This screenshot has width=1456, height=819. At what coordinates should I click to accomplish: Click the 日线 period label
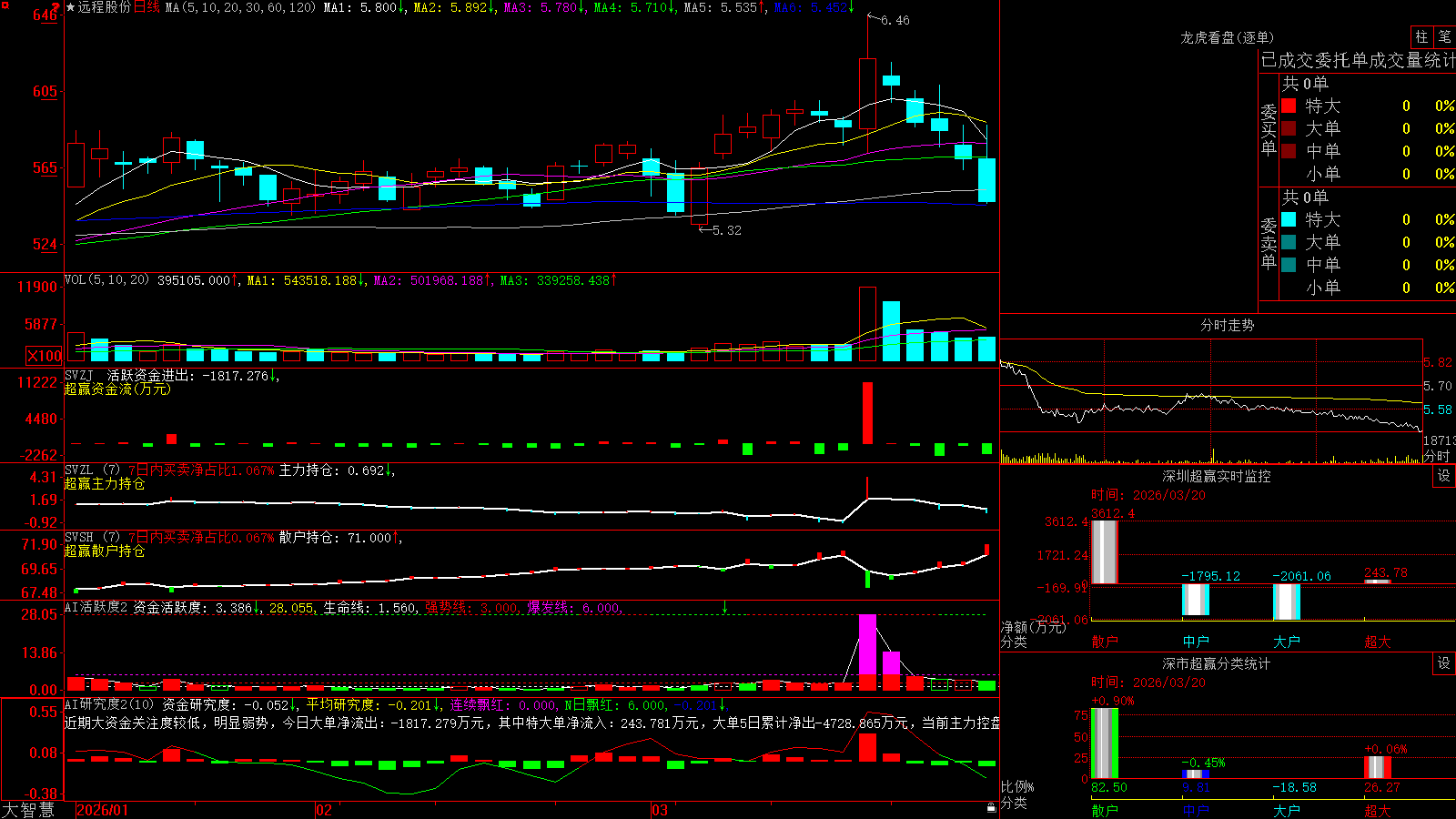pyautogui.click(x=147, y=7)
